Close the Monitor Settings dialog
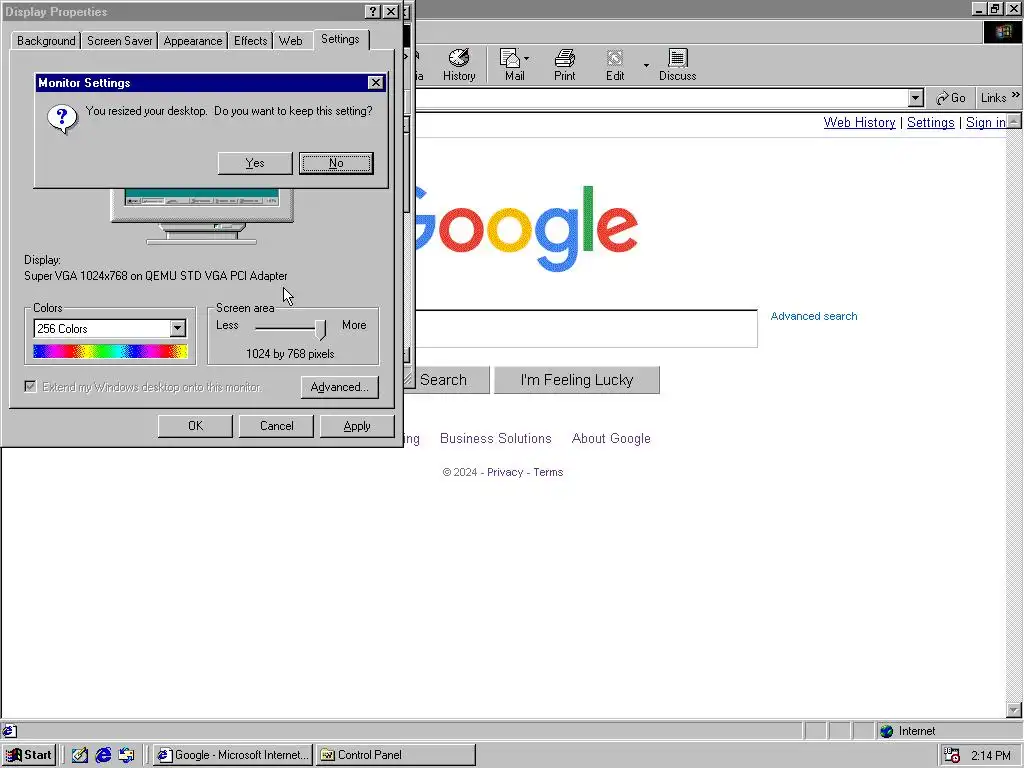1024x768 pixels. tap(376, 82)
